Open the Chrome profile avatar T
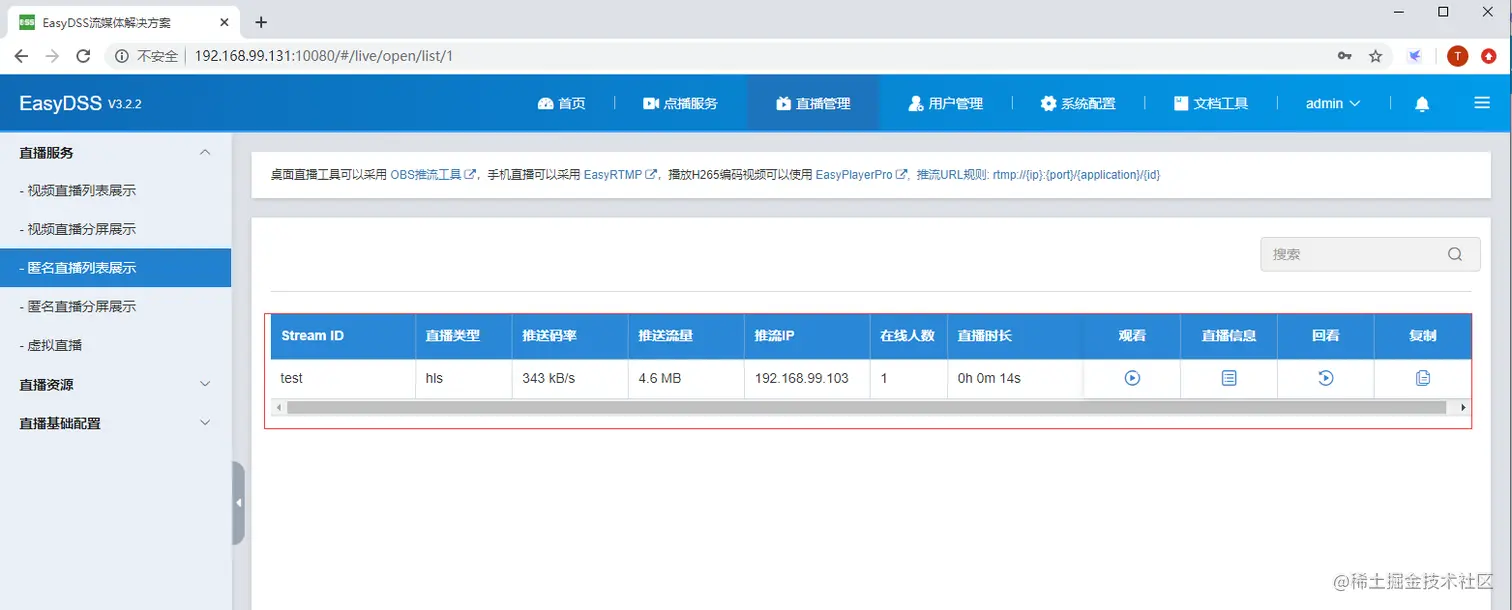 coord(1457,56)
